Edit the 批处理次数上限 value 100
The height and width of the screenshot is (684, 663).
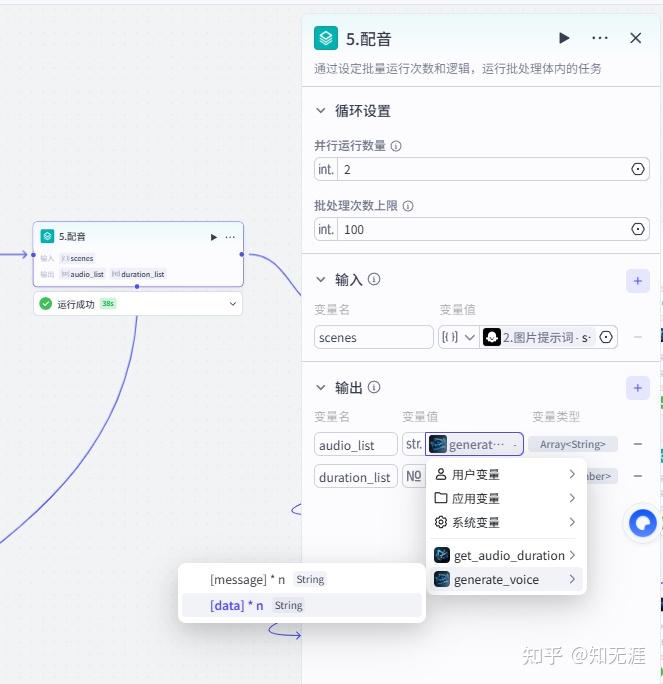(x=483, y=229)
